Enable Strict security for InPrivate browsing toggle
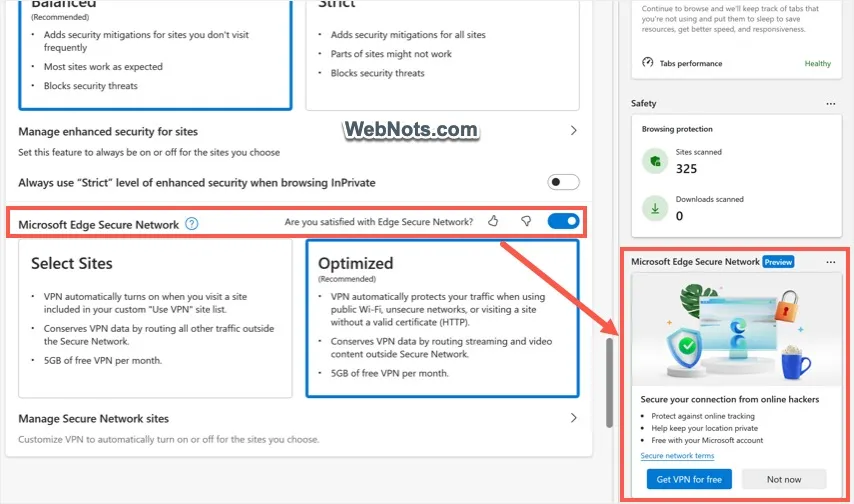854x504 pixels. click(563, 182)
